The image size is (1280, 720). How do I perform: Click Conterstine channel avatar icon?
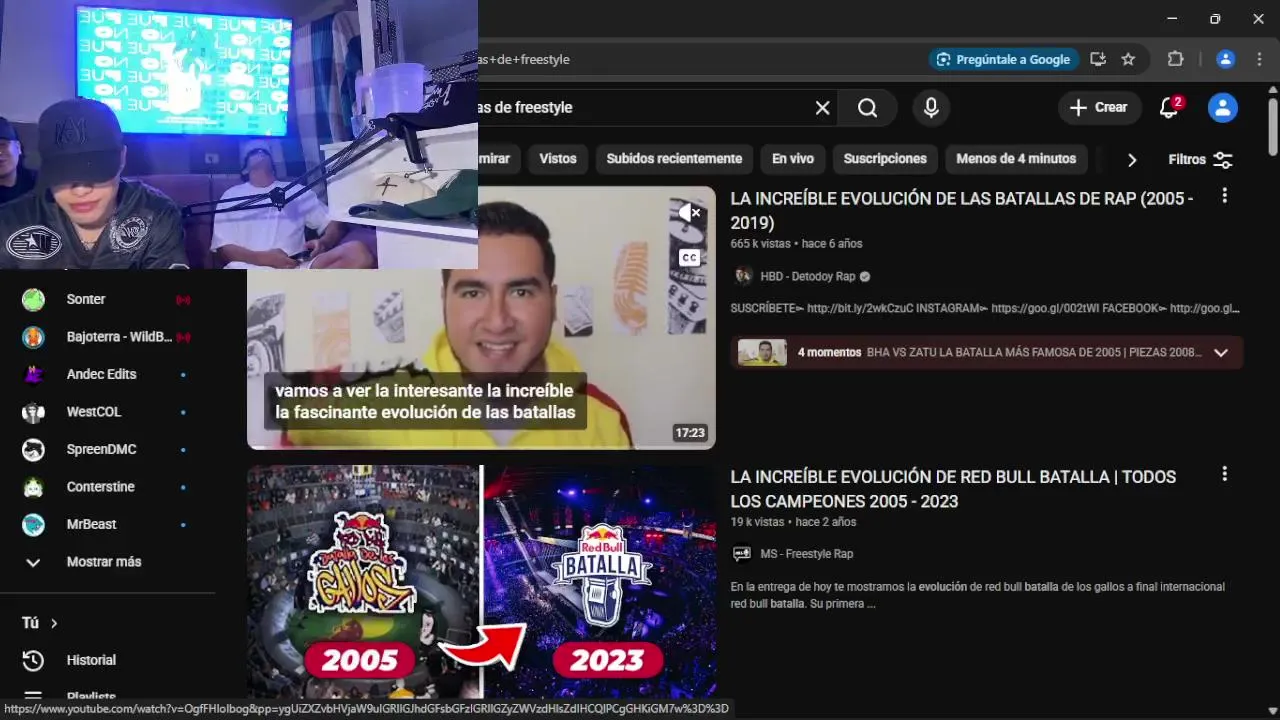pyautogui.click(x=34, y=487)
